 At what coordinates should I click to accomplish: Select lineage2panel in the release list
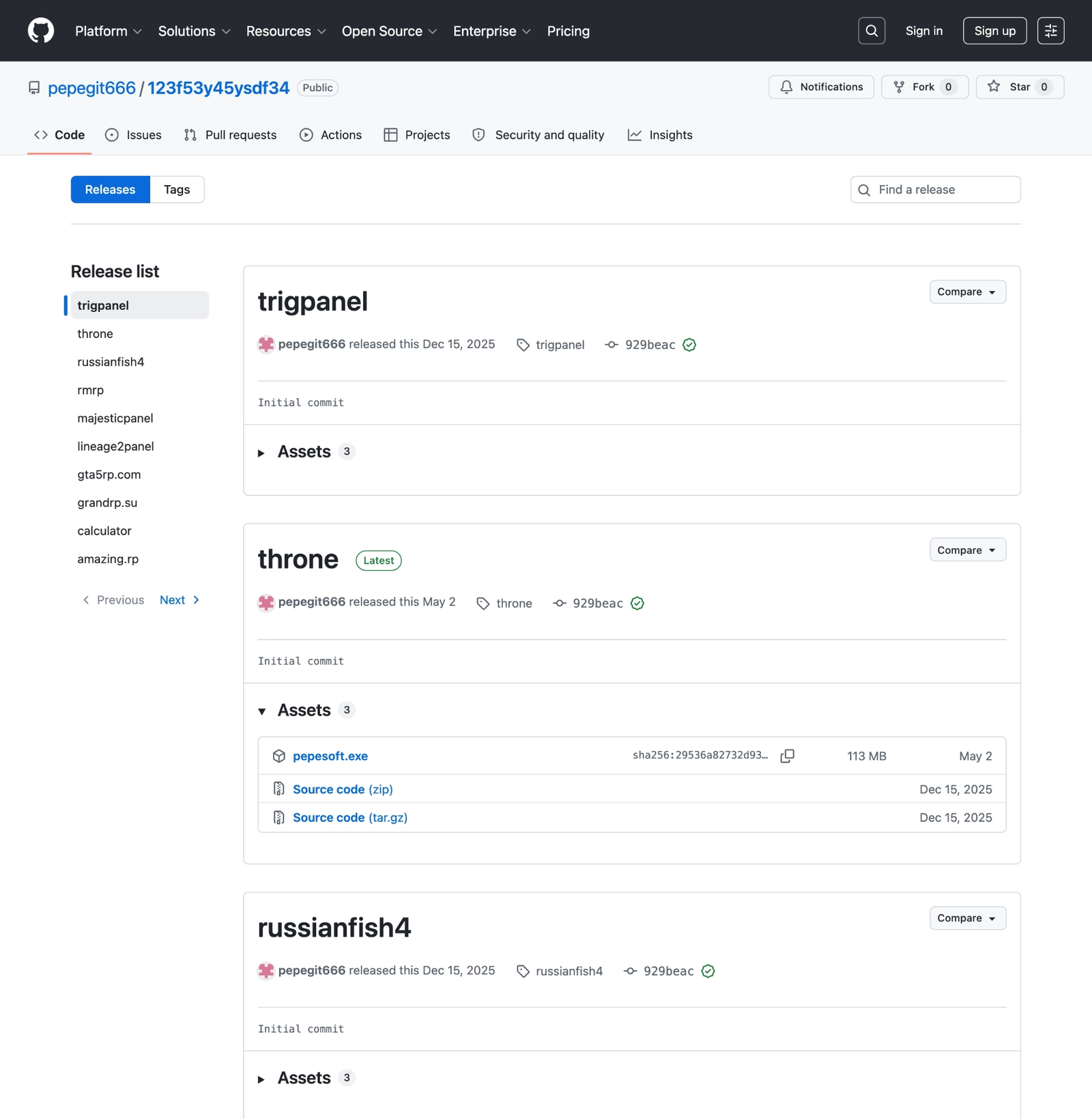point(139,447)
